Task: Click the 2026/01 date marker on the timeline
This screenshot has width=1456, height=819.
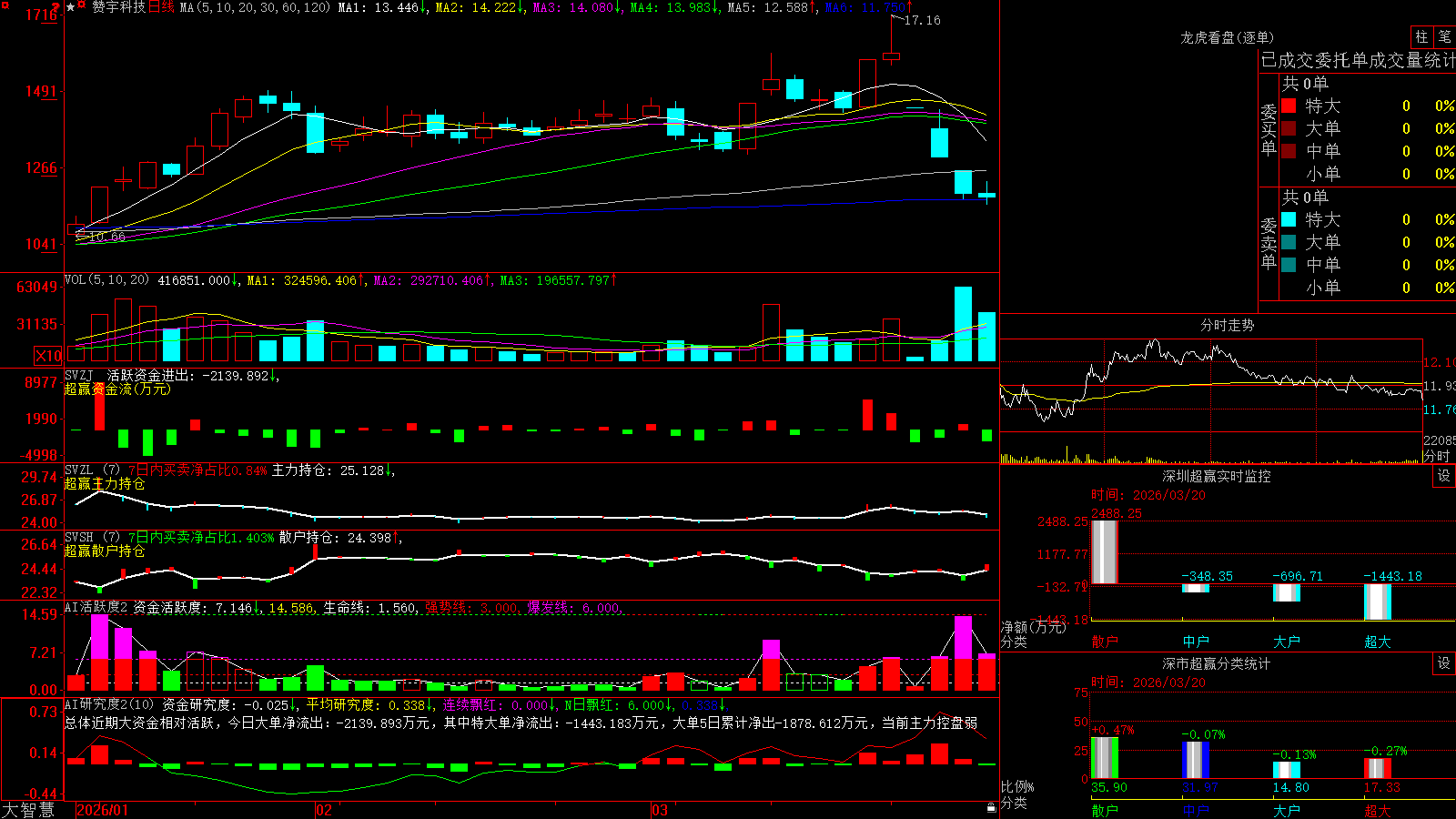Action: point(103,810)
